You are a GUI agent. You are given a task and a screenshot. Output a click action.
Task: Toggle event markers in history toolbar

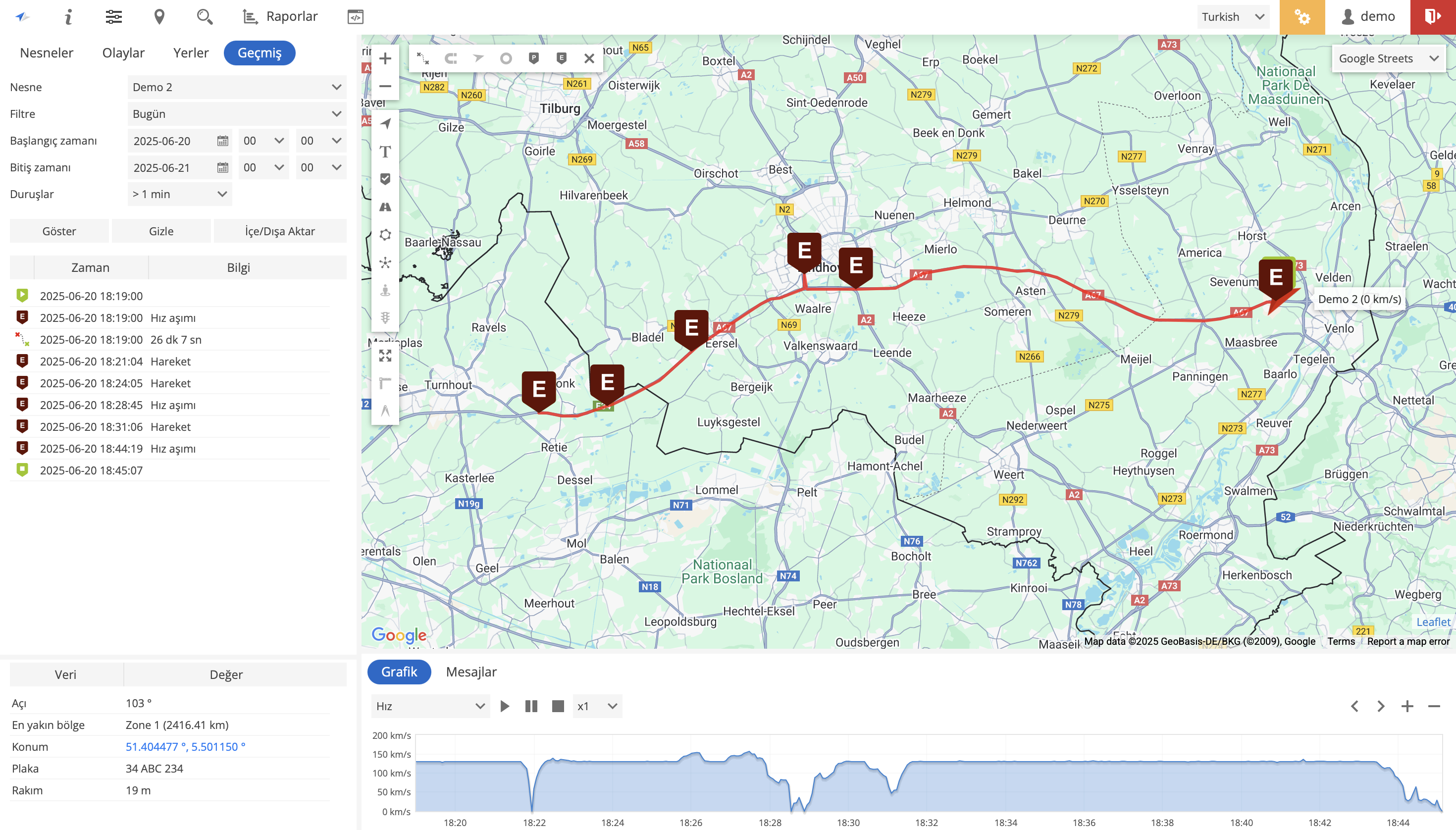[x=561, y=59]
